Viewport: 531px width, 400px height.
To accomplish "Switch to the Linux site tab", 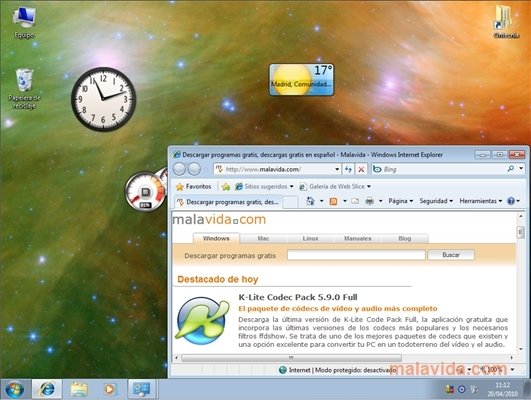I will point(311,238).
